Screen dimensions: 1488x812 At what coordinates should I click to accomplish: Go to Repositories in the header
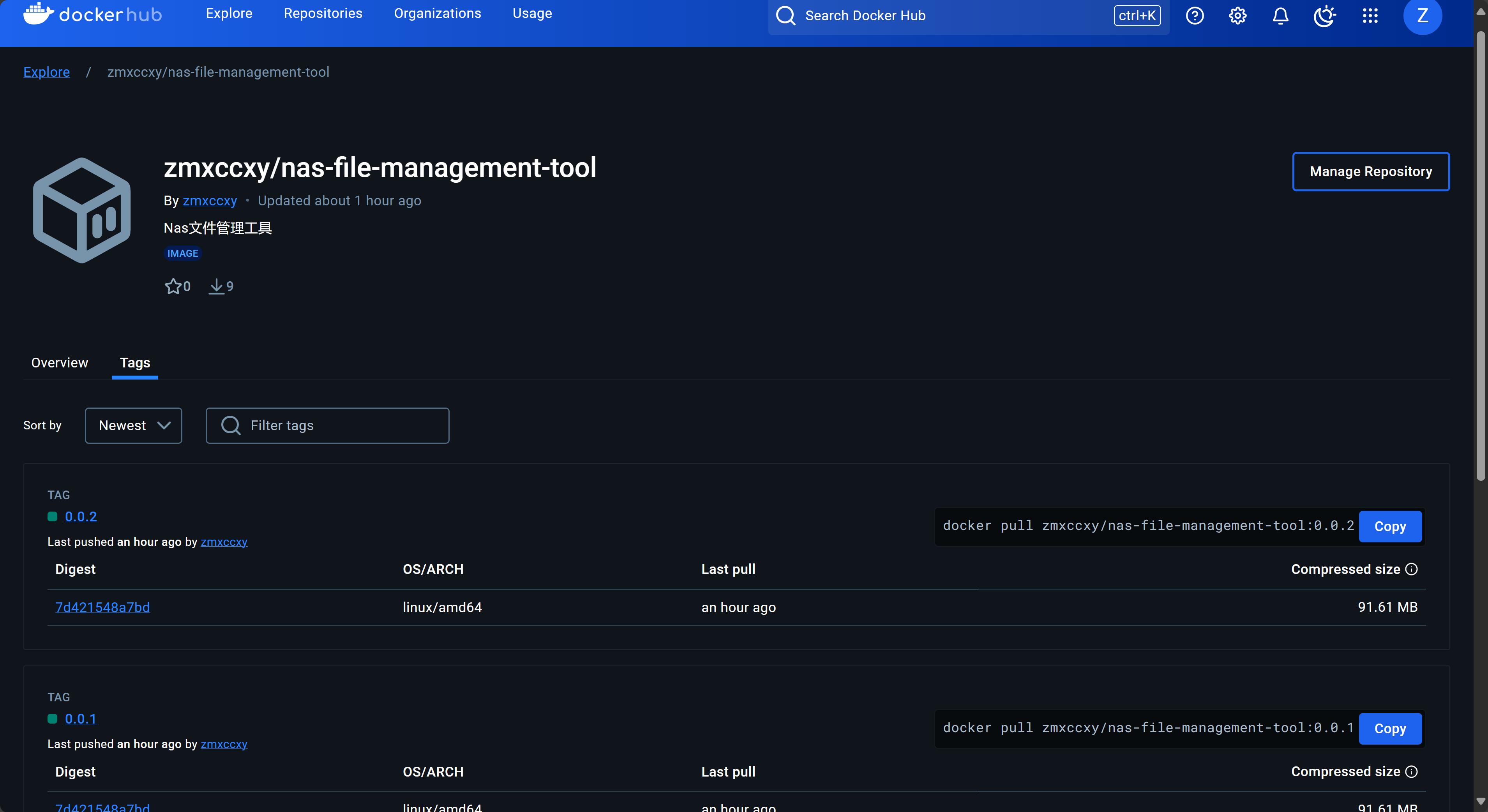coord(323,13)
